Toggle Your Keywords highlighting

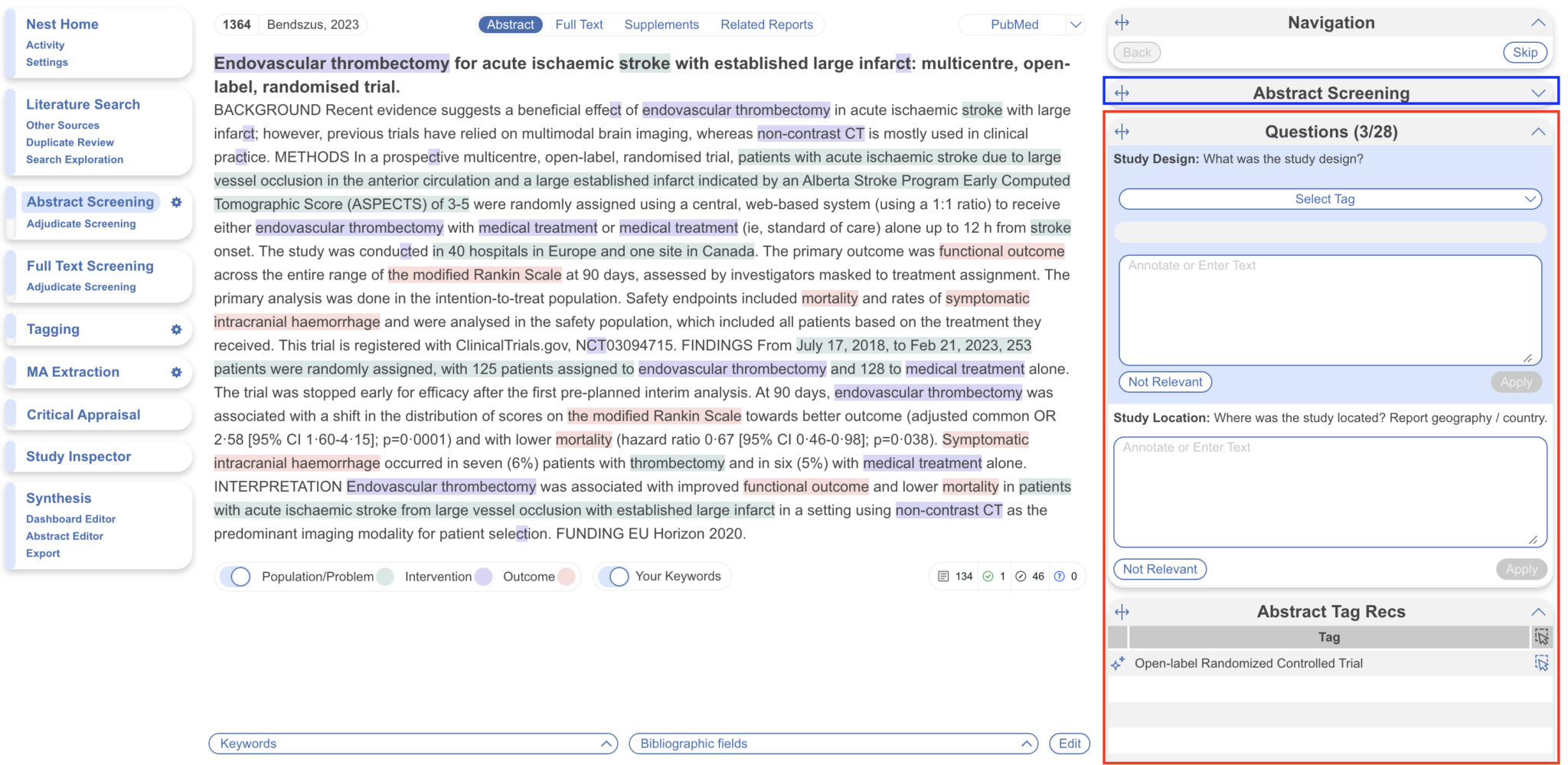click(618, 577)
